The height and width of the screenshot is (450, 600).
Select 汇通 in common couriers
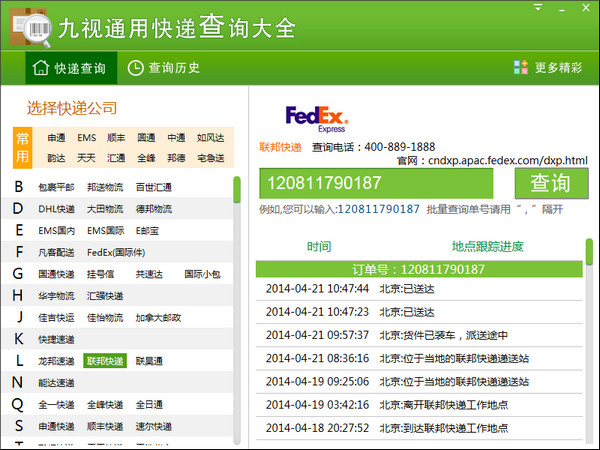116,158
